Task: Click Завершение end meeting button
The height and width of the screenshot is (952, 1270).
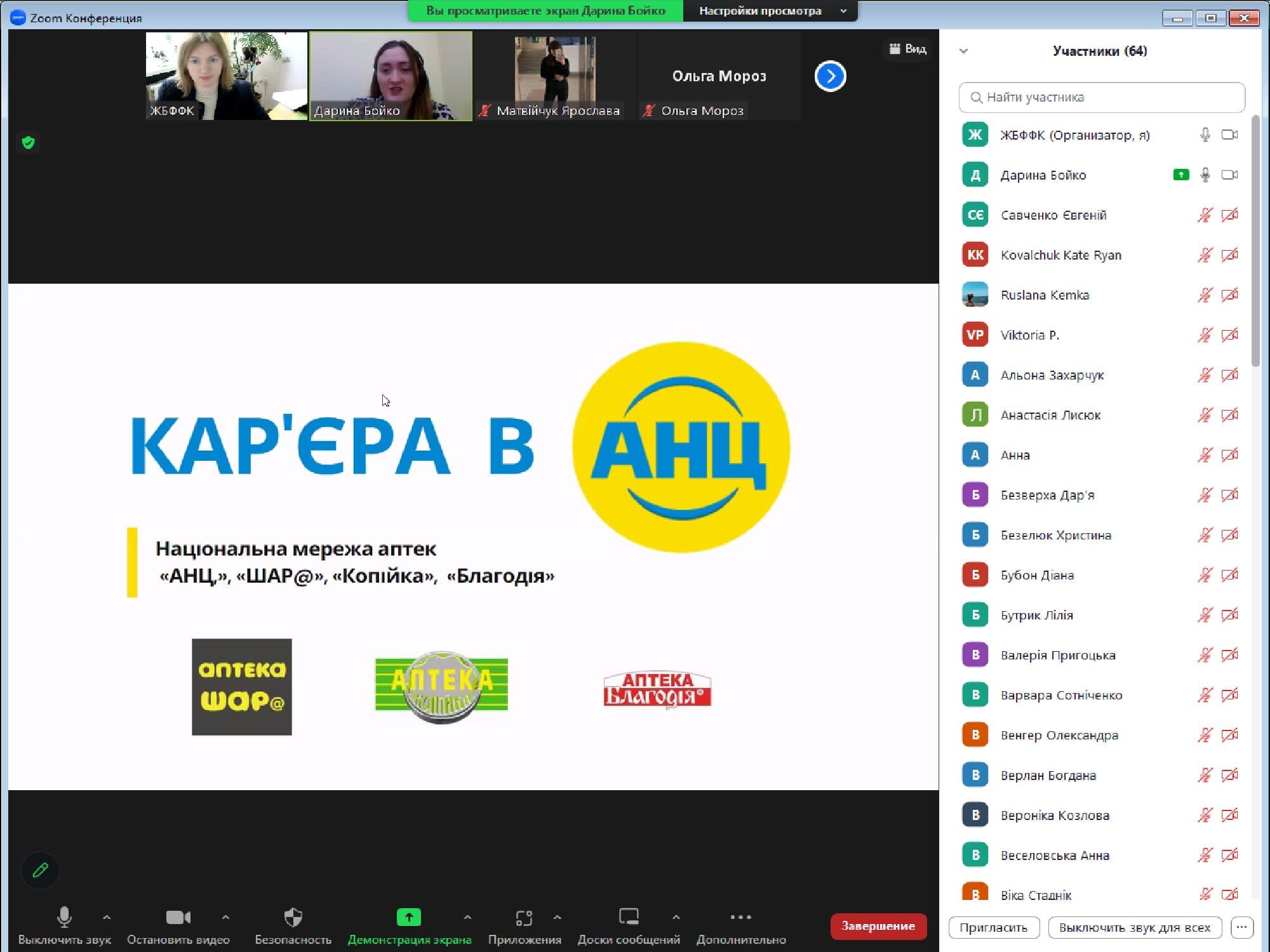Action: pos(878,926)
